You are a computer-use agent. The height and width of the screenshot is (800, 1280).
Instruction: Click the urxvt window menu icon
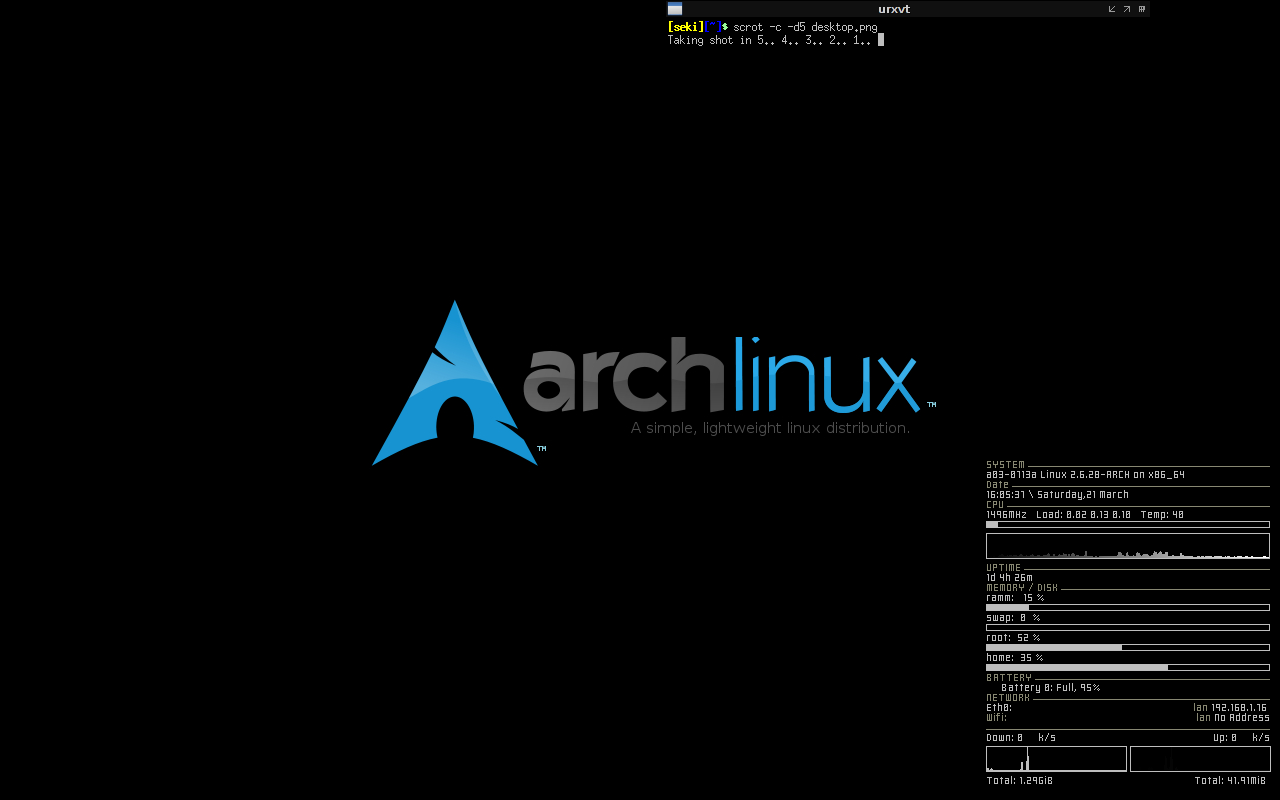pos(675,9)
